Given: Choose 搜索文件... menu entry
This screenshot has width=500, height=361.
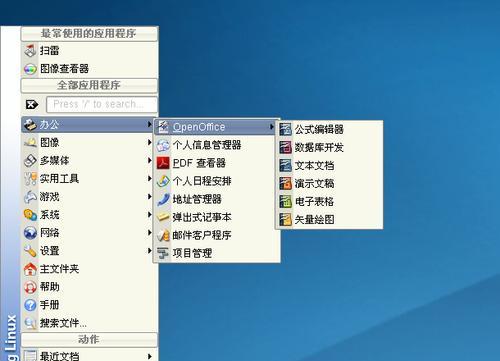Looking at the screenshot, I should (89, 323).
